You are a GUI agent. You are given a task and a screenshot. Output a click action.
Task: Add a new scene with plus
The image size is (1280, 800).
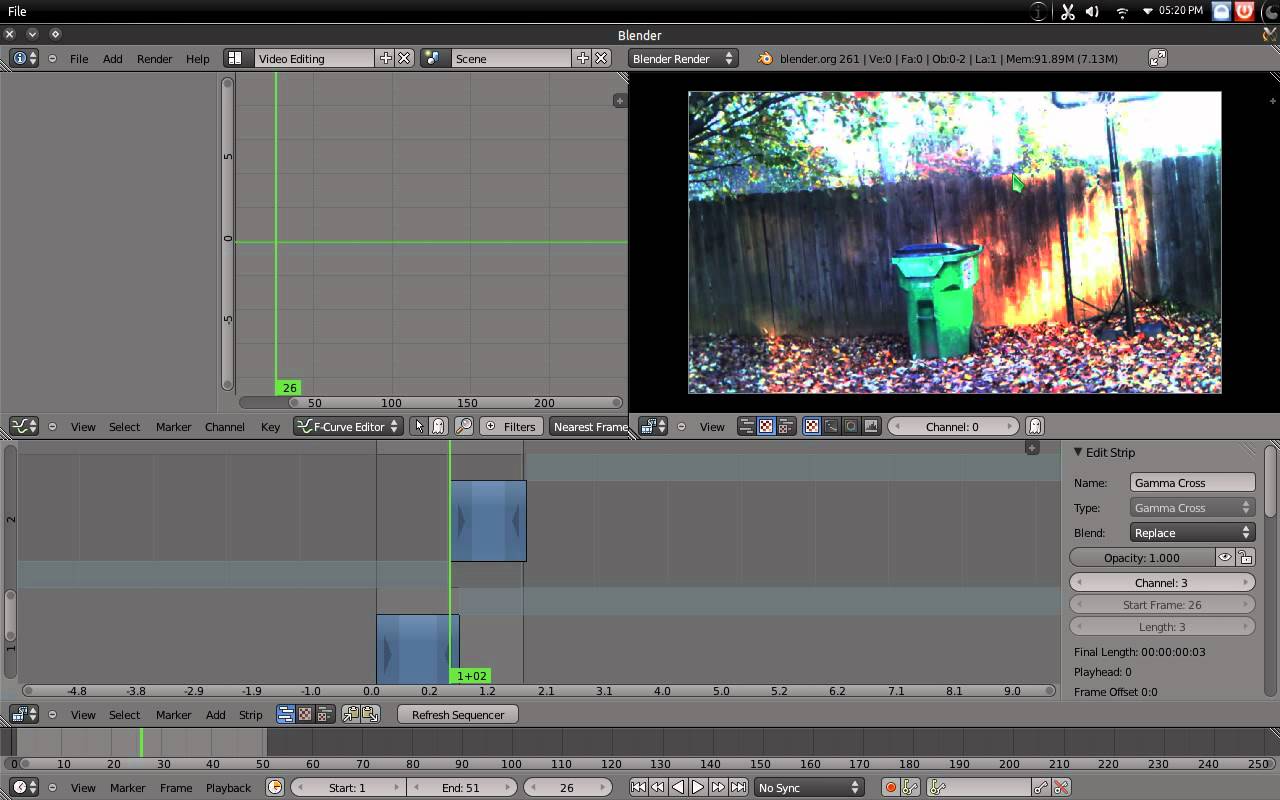tap(582, 58)
